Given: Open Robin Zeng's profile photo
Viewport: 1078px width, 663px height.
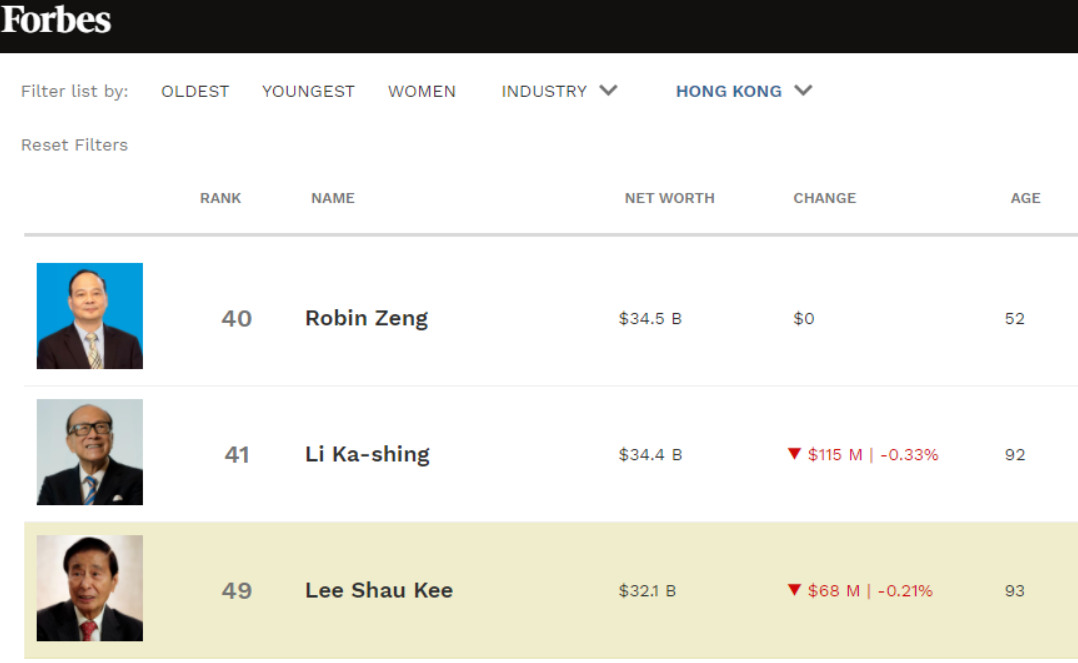Looking at the screenshot, I should pyautogui.click(x=90, y=316).
